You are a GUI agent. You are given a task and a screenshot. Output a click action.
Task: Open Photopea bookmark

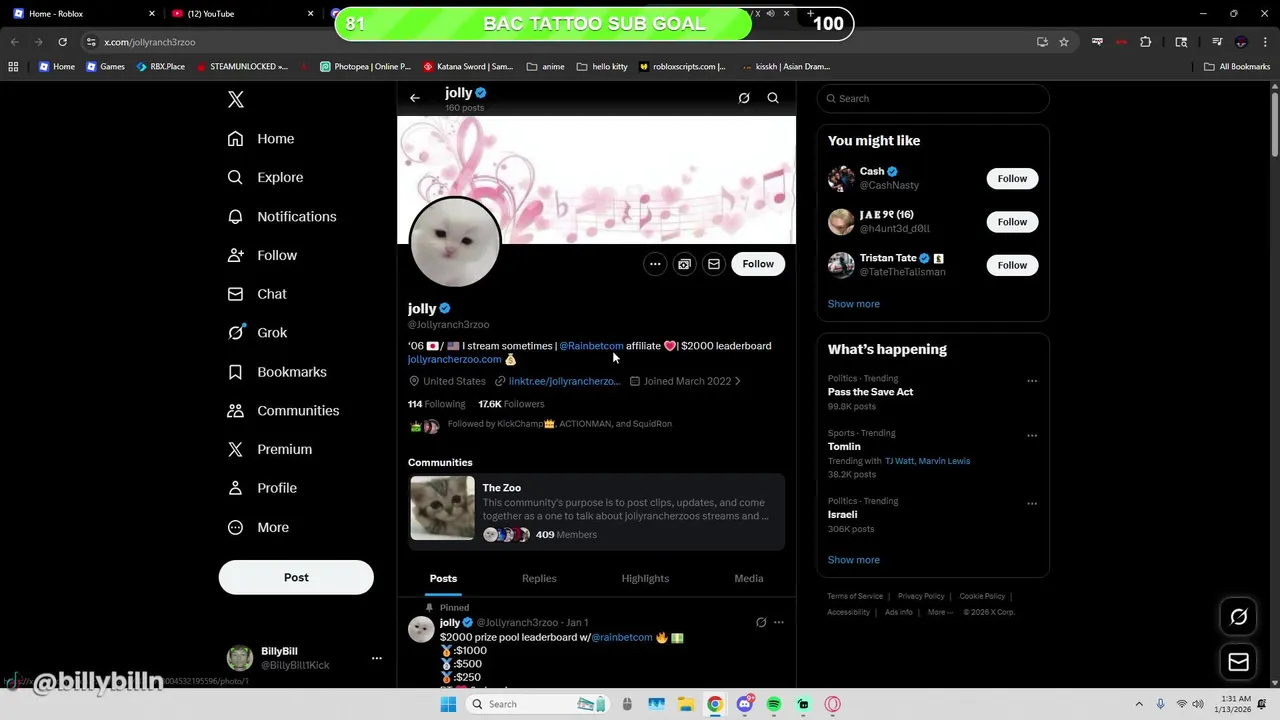365,67
